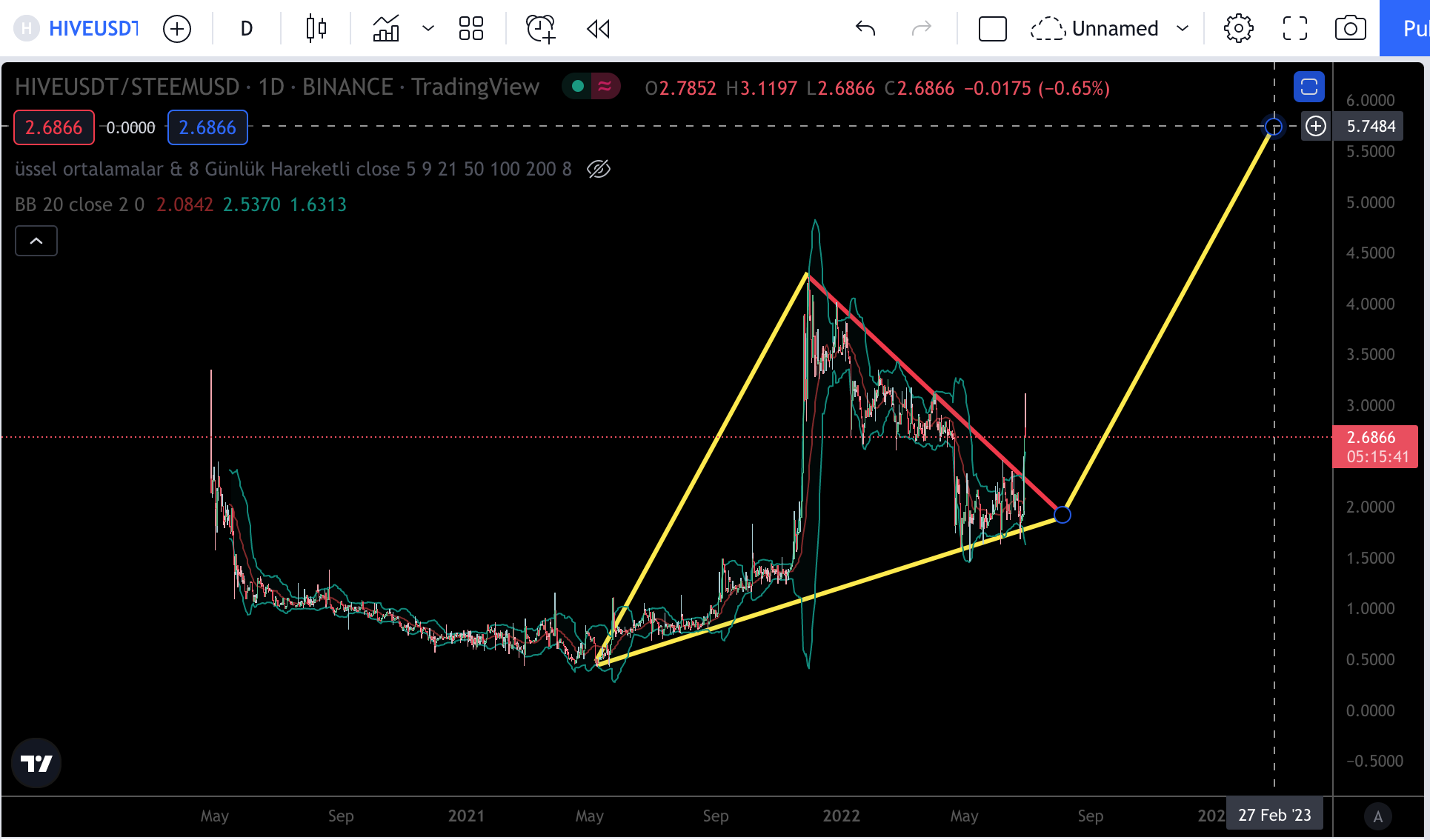Viewport: 1430px width, 840px height.
Task: Click the BB basis value 2.0842
Action: click(184, 205)
